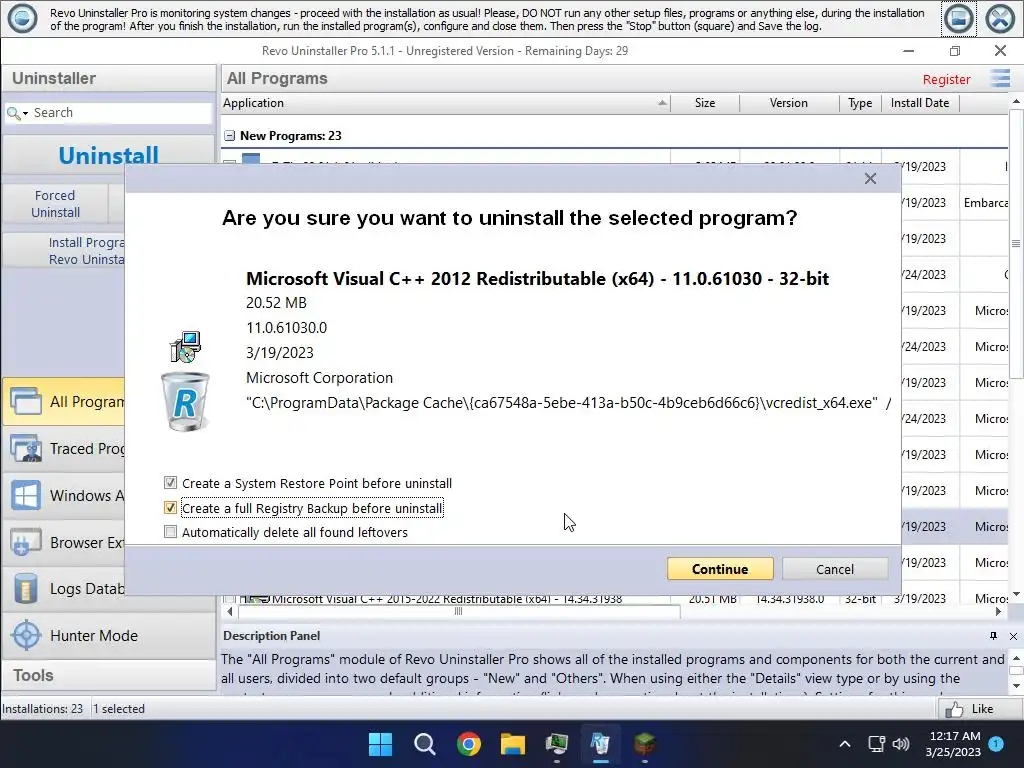
Task: Uncheck Create a full Registry Backup checkbox
Action: tap(170, 507)
